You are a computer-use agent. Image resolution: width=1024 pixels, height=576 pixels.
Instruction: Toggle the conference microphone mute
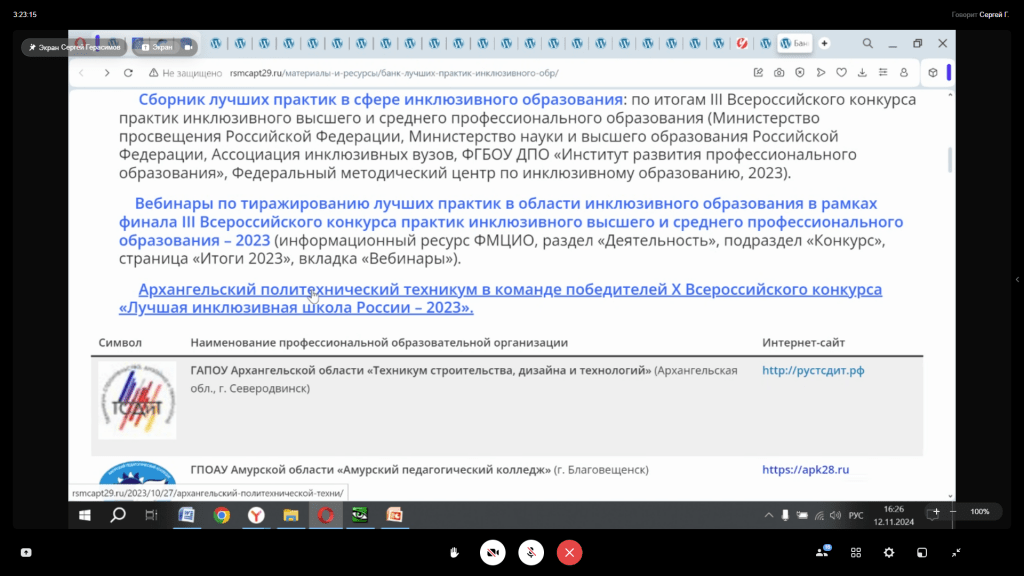click(x=531, y=552)
